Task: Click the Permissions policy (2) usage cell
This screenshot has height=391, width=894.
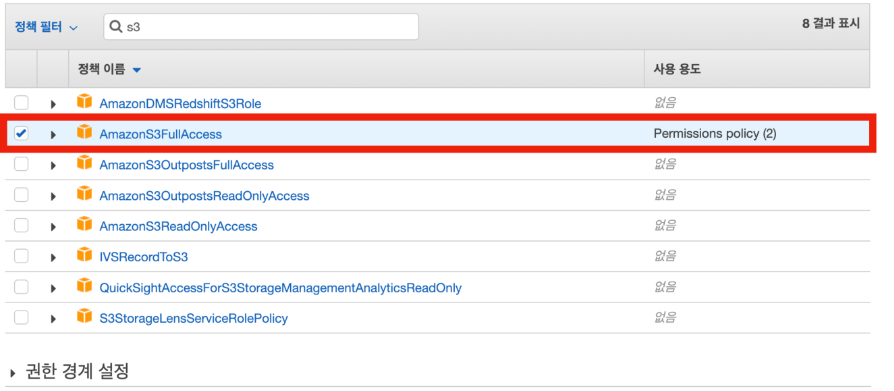Action: (715, 134)
